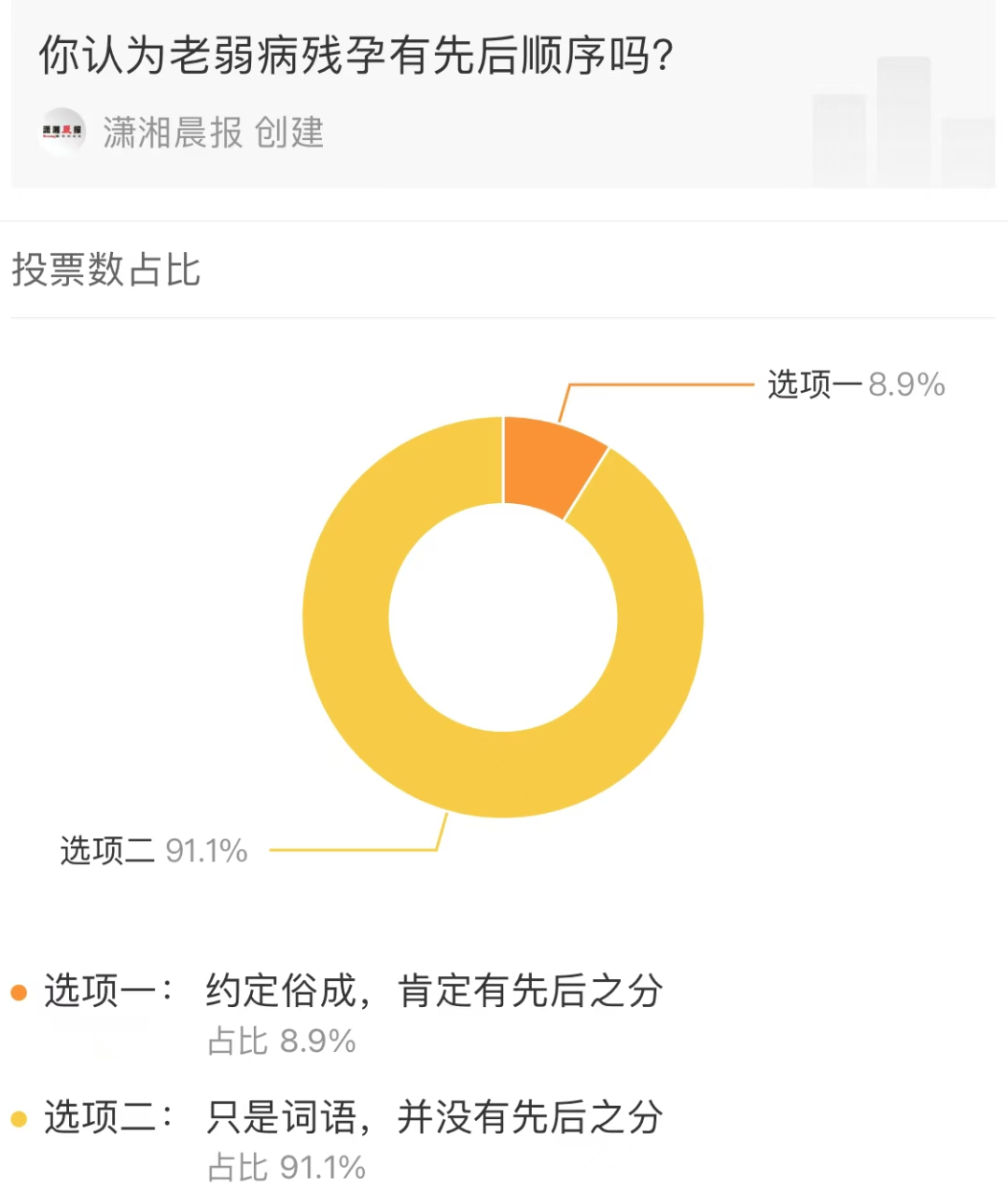Click the 创建 text beside 潇湘晨报
The height and width of the screenshot is (1190, 1008).
point(289,133)
